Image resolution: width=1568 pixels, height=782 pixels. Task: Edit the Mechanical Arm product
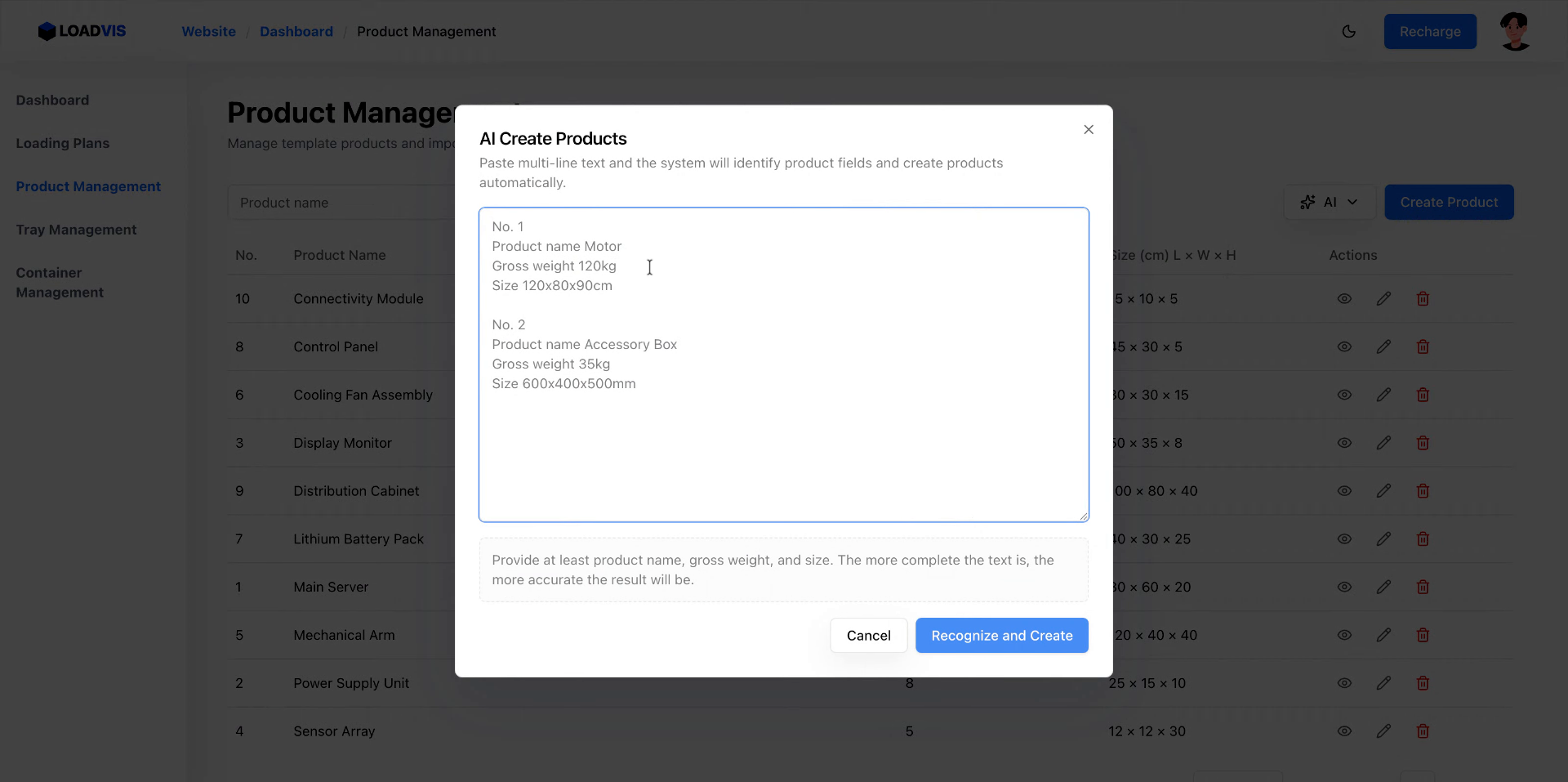pyautogui.click(x=1383, y=635)
